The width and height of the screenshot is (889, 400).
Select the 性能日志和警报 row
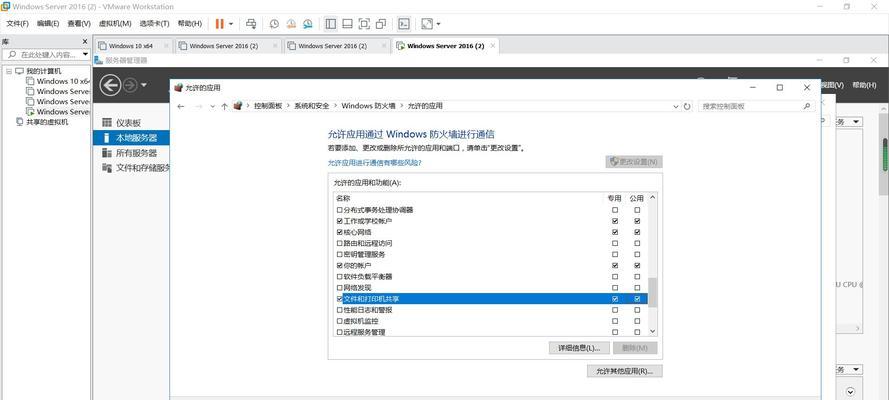[491, 310]
